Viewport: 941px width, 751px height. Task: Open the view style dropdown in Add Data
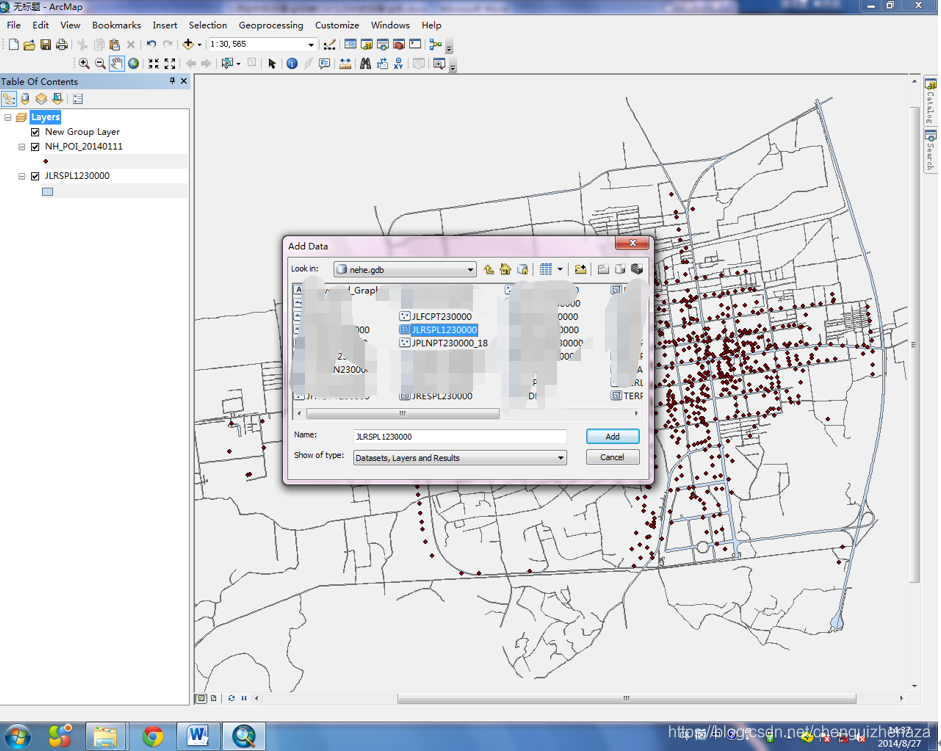[x=560, y=270]
